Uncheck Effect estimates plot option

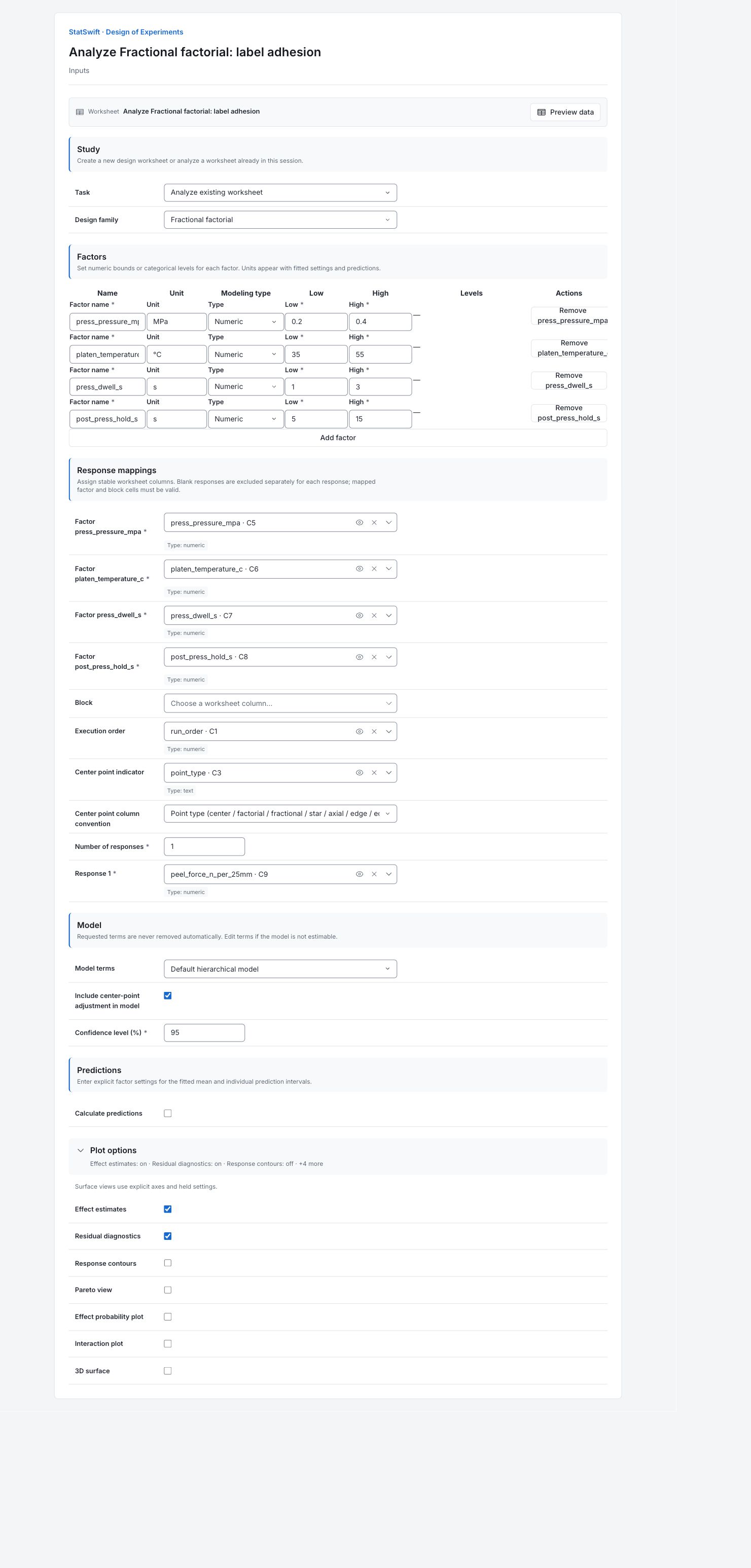tap(167, 1209)
